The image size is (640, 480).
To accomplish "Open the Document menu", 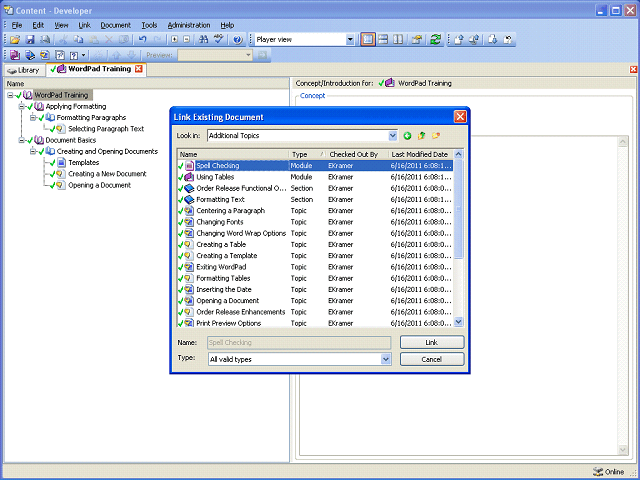I will point(116,25).
